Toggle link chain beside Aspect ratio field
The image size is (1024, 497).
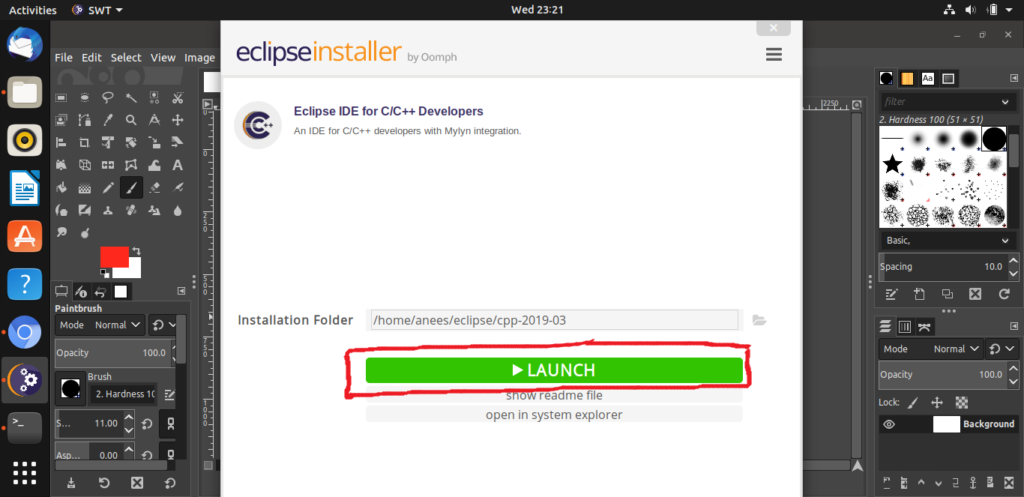coord(170,455)
